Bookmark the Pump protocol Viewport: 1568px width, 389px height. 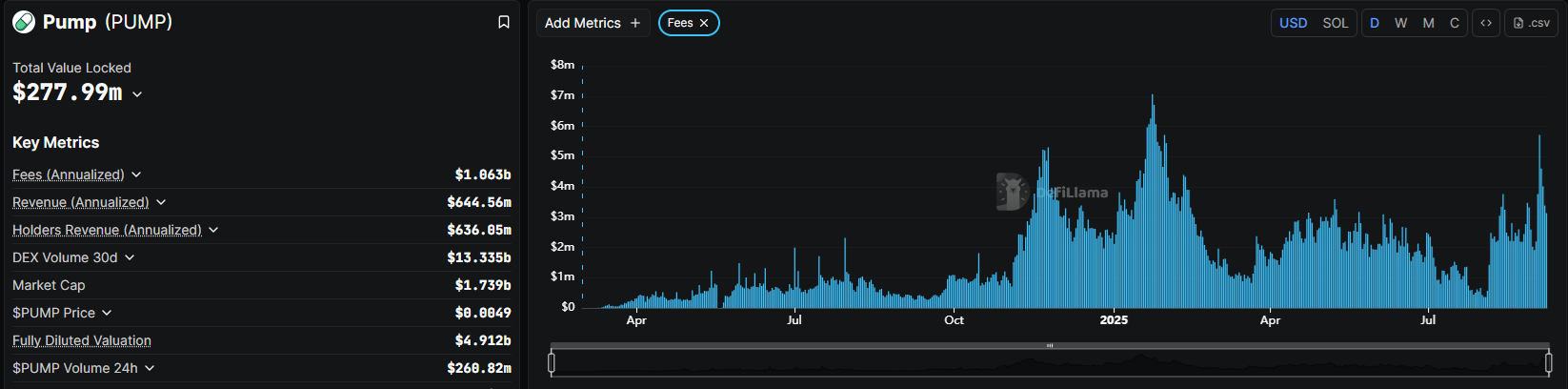504,22
